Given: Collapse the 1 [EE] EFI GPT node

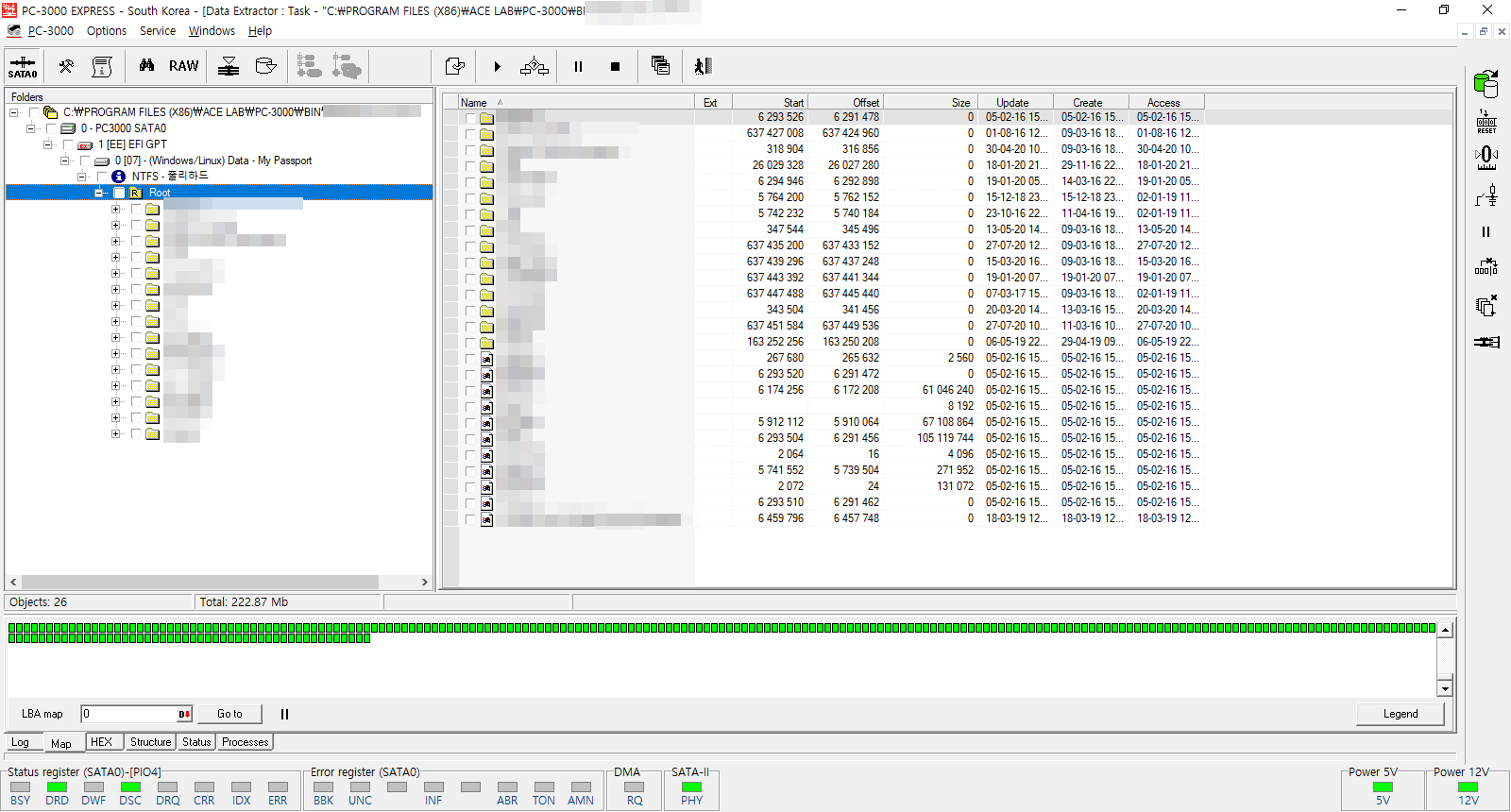Looking at the screenshot, I should [x=48, y=144].
